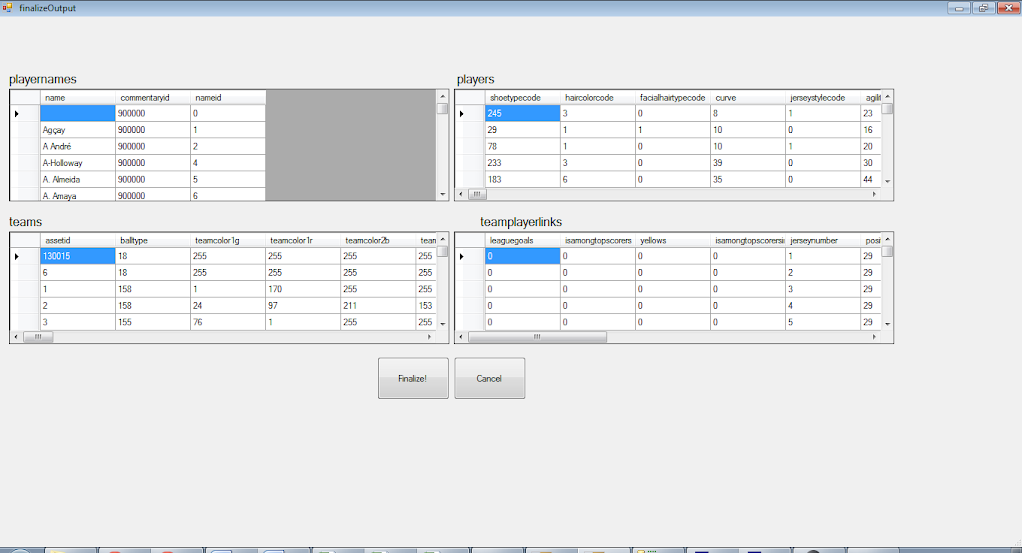Select the A. Amaya name cell
This screenshot has width=1022, height=553.
coord(78,194)
